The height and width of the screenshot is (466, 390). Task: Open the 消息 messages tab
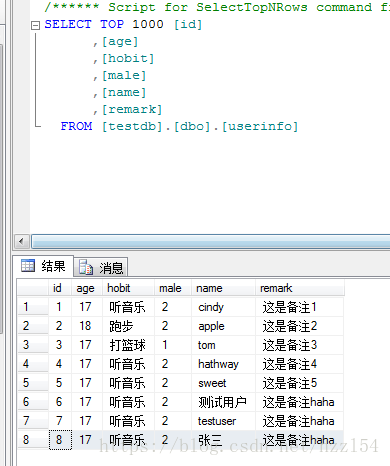coord(101,267)
